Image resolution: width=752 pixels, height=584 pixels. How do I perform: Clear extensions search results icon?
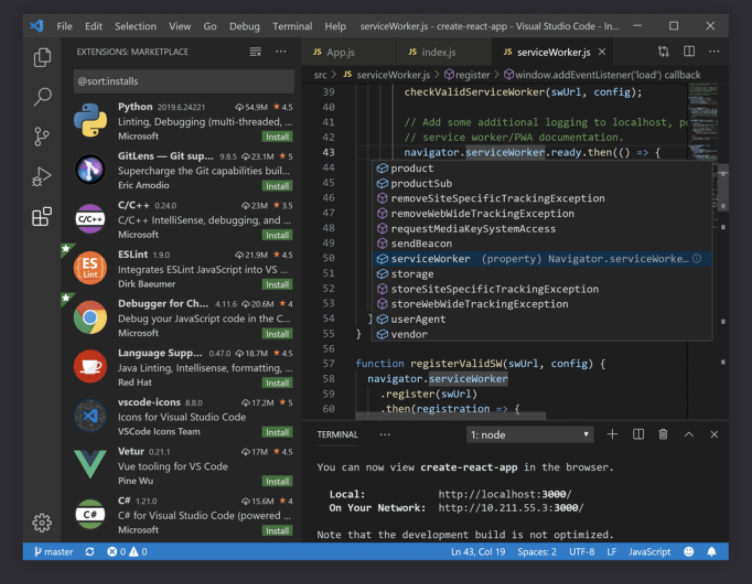point(255,52)
